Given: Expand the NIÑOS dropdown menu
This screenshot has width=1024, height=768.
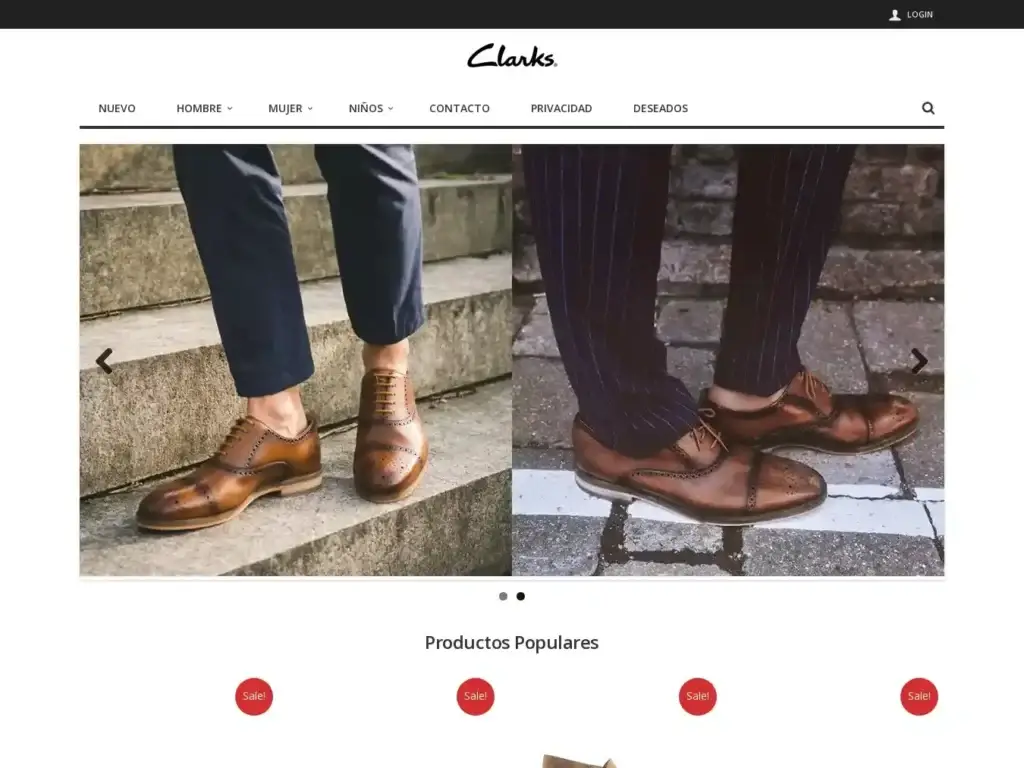Looking at the screenshot, I should coord(370,108).
